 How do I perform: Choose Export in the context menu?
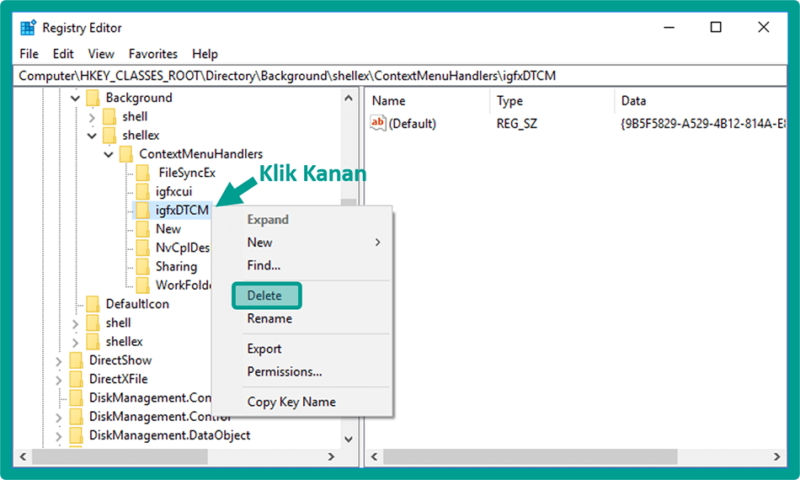pos(264,349)
